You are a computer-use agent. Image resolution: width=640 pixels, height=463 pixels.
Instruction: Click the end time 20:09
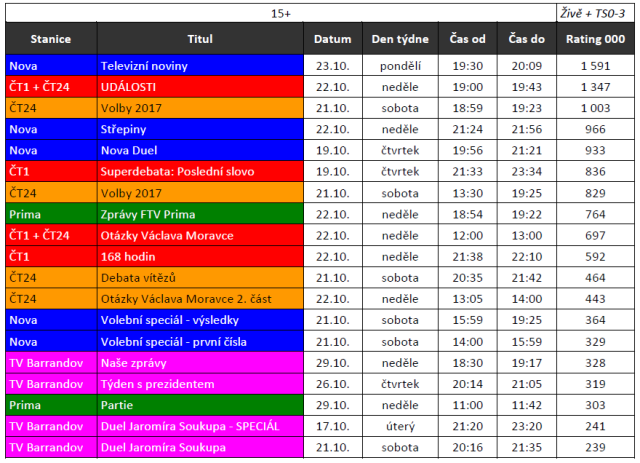pos(527,66)
